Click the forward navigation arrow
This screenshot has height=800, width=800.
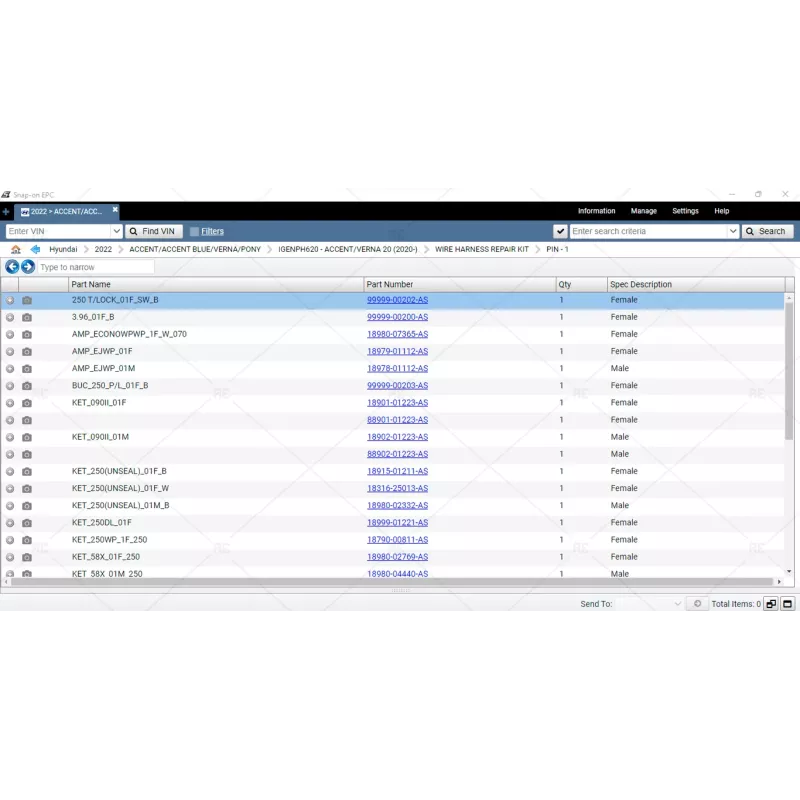[27, 266]
